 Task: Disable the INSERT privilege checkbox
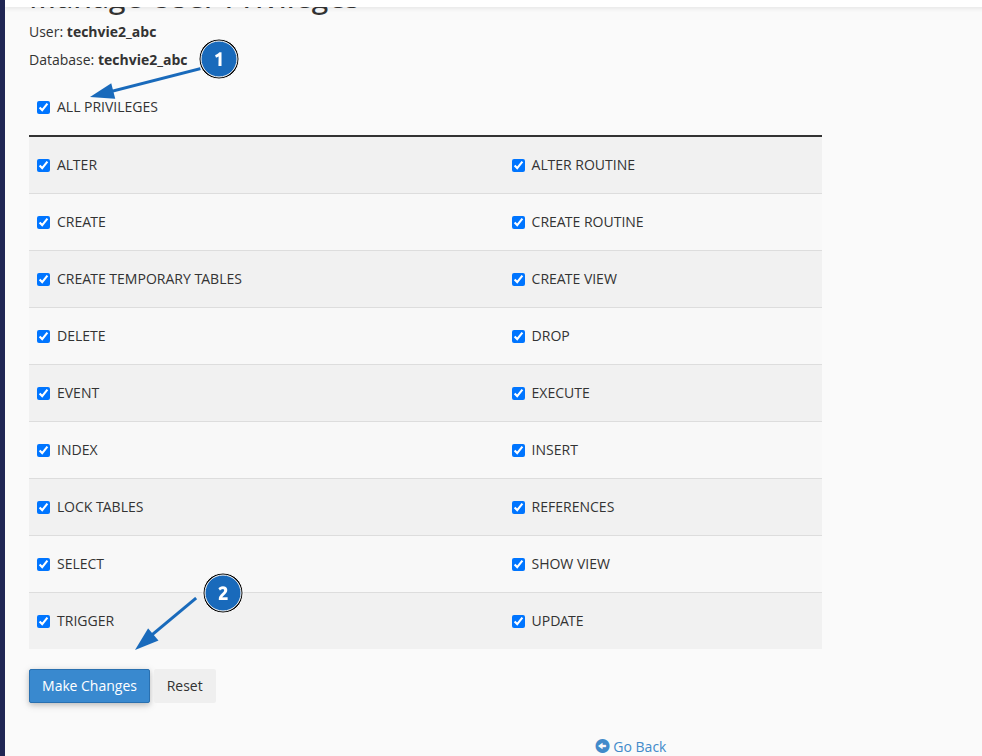click(518, 451)
